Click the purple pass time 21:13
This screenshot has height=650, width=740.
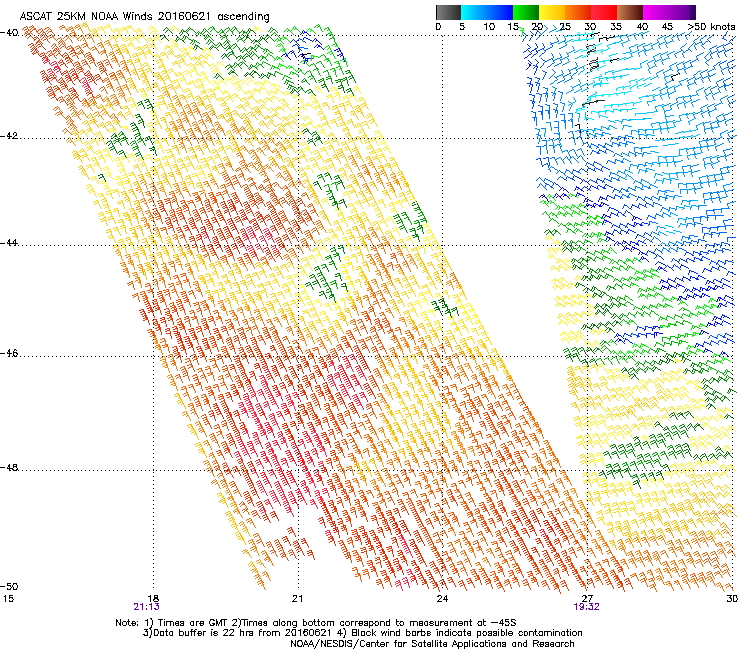(x=147, y=607)
